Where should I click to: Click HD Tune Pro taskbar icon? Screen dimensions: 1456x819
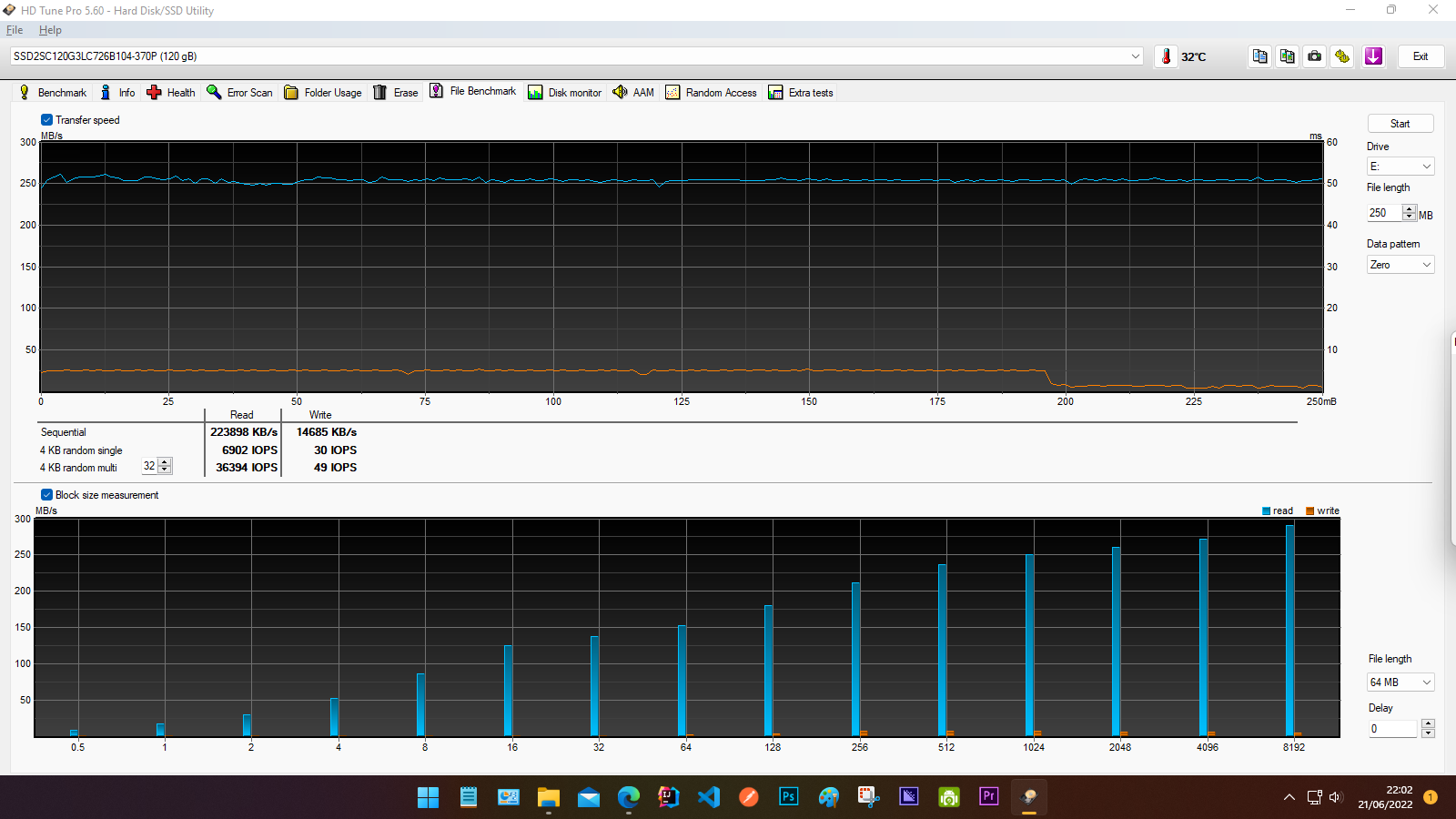point(1029,797)
